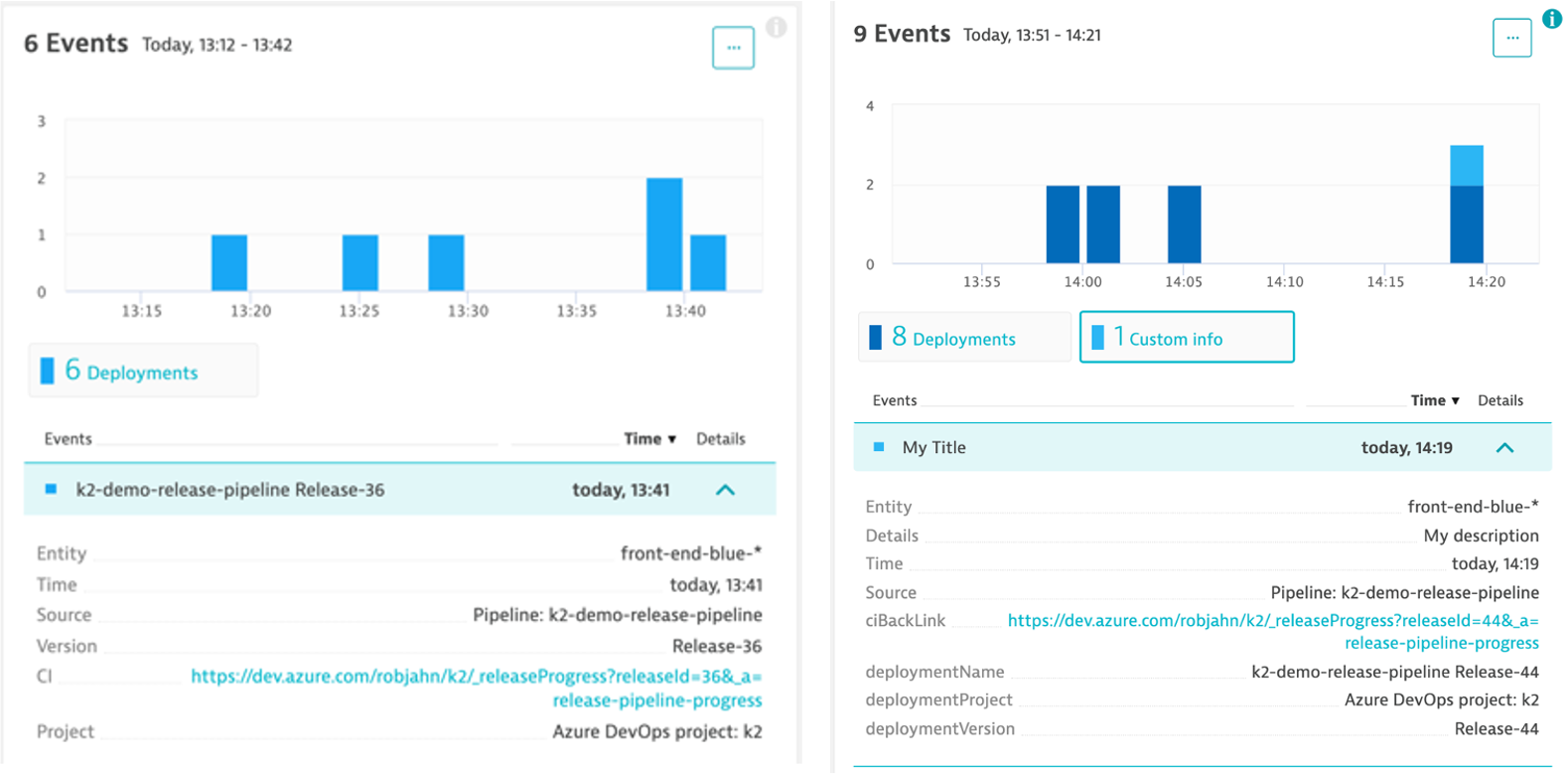Open the more options menu in 6 Events panel
Image resolution: width=1568 pixels, height=774 pixels.
point(733,48)
